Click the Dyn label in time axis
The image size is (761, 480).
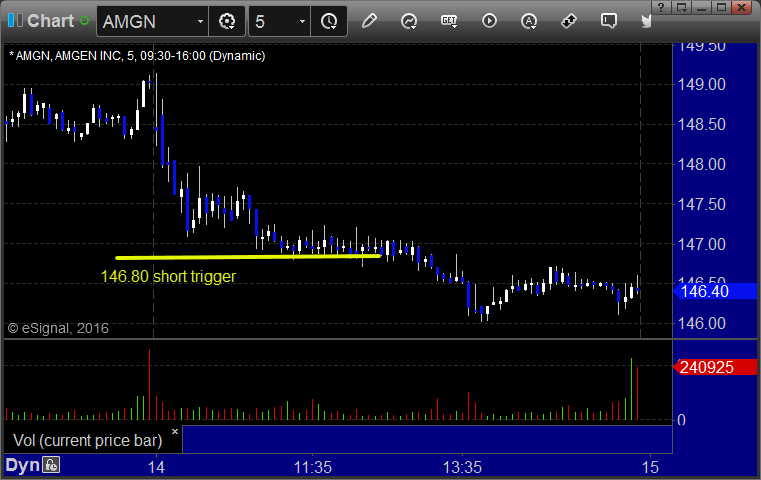click(22, 465)
